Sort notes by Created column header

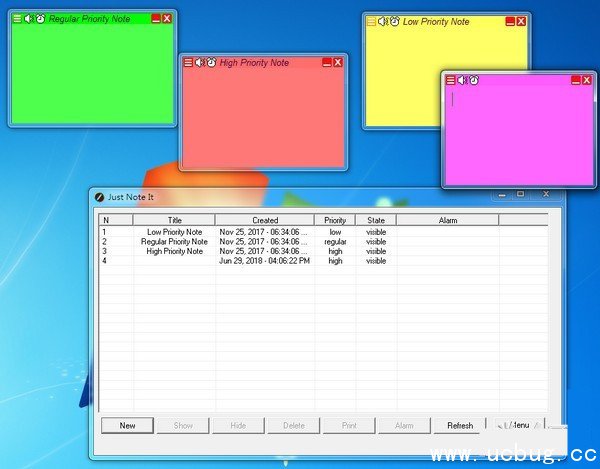(265, 220)
